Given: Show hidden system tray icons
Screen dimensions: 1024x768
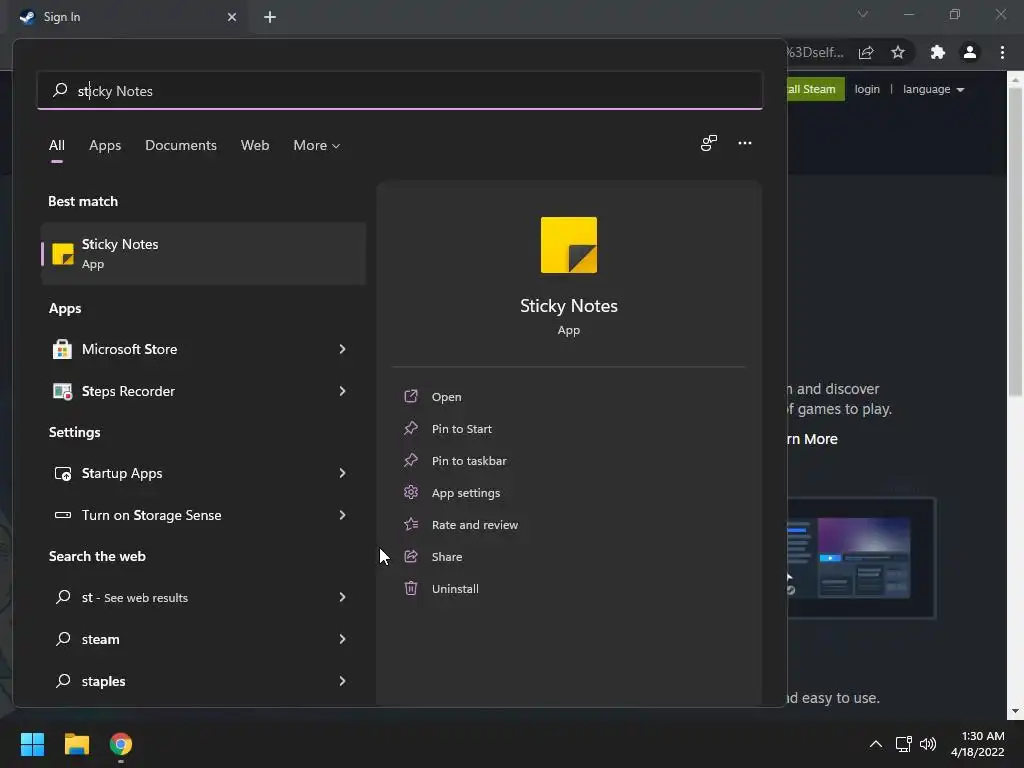Looking at the screenshot, I should (876, 744).
